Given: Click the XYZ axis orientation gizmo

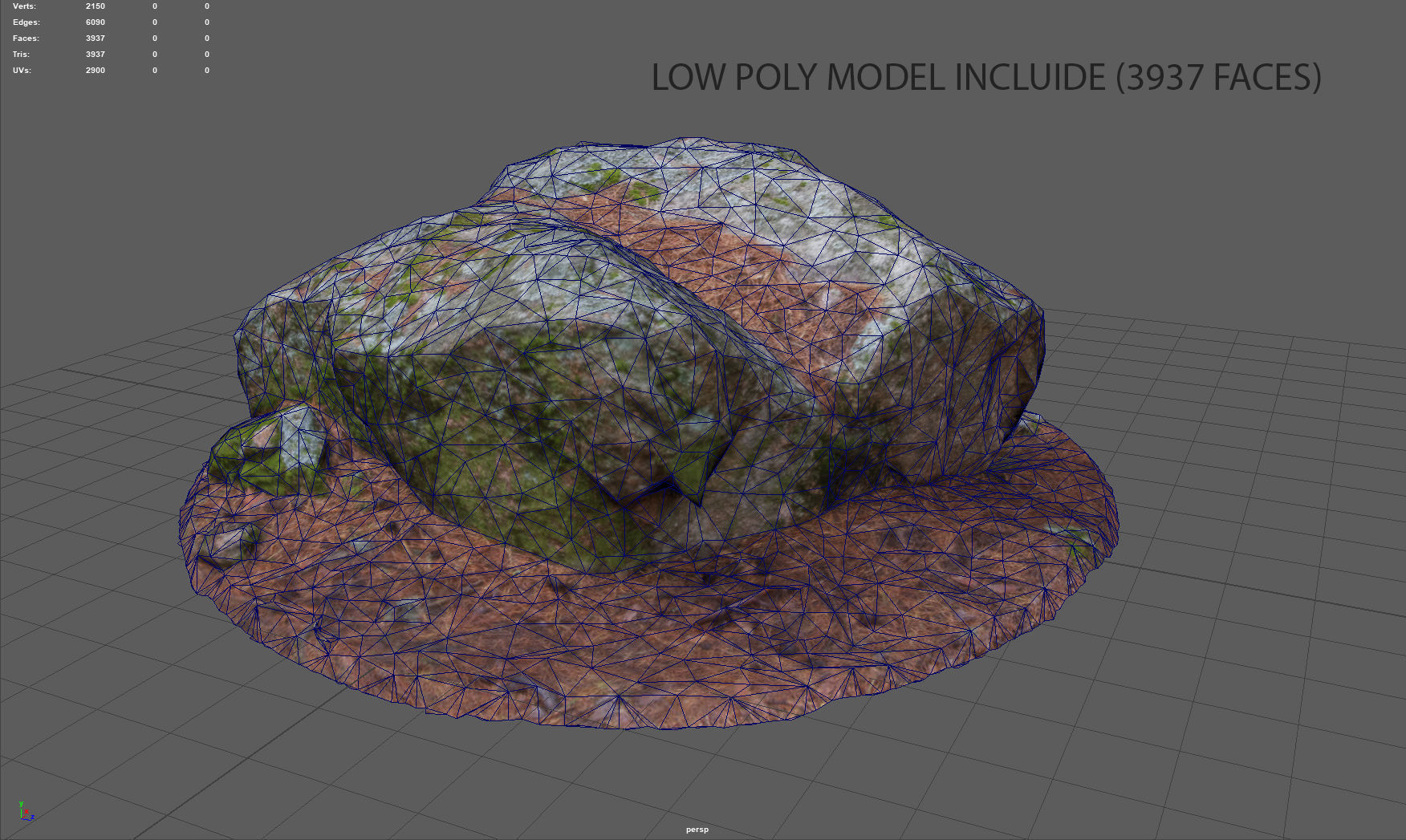Looking at the screenshot, I should [26, 811].
